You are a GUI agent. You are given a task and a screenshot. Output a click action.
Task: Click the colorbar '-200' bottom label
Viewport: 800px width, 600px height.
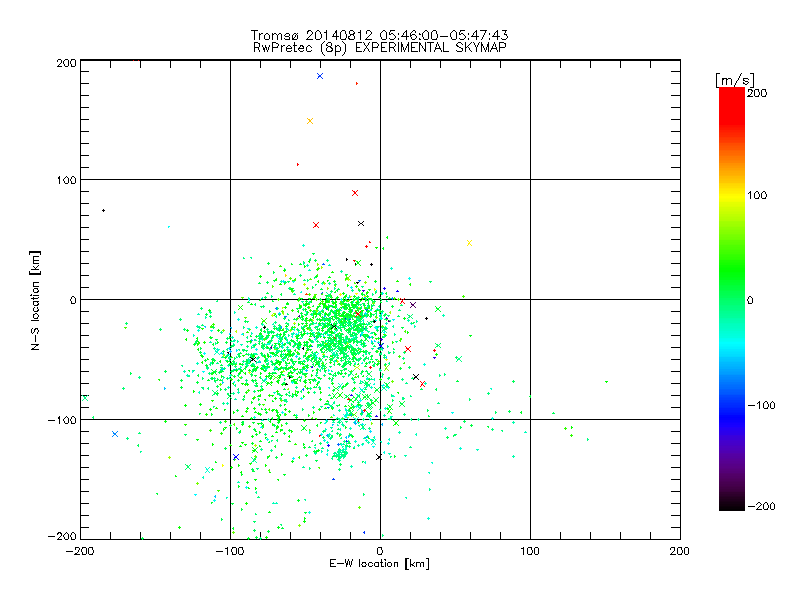[761, 506]
